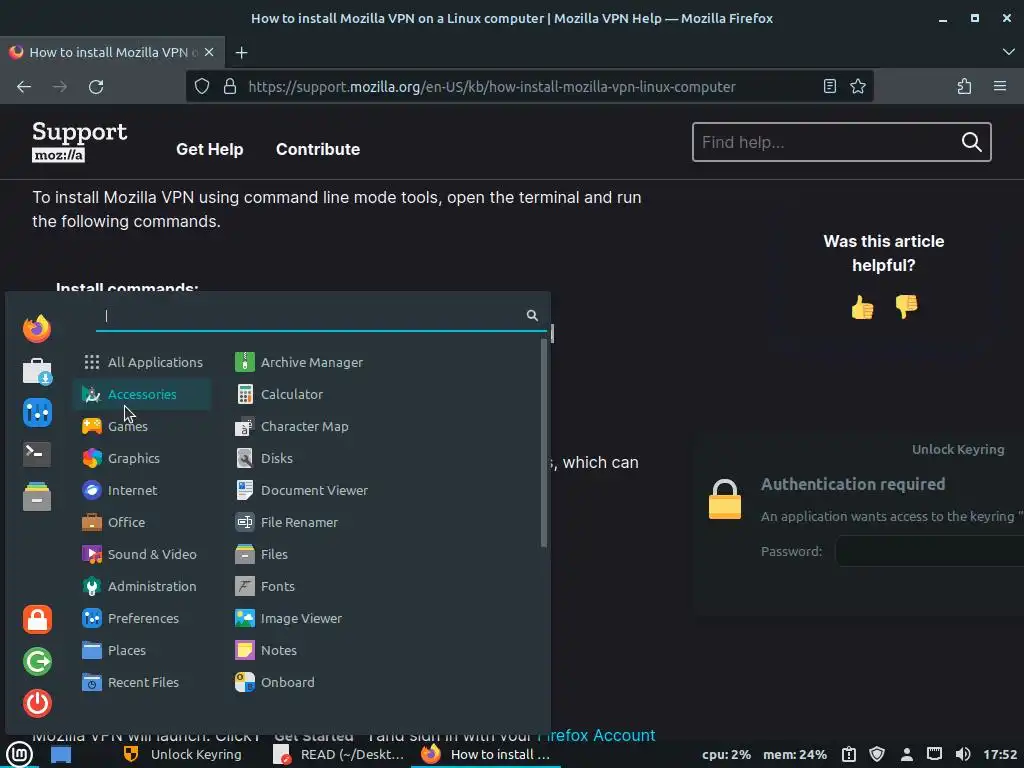
Task: Click the volume speaker tray icon
Action: pyautogui.click(x=962, y=754)
